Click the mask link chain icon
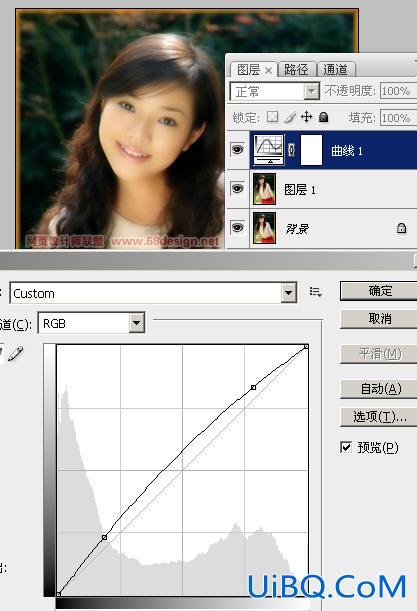 pos(292,150)
